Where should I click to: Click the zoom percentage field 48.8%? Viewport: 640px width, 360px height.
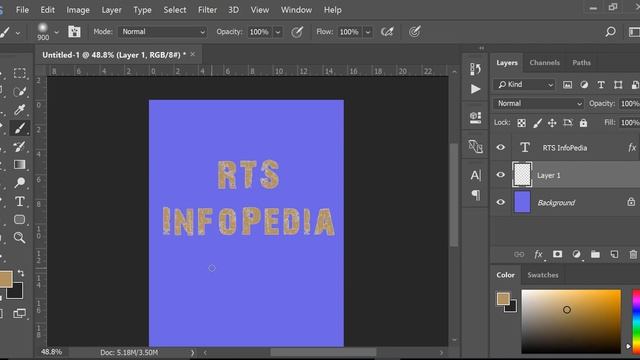52,352
